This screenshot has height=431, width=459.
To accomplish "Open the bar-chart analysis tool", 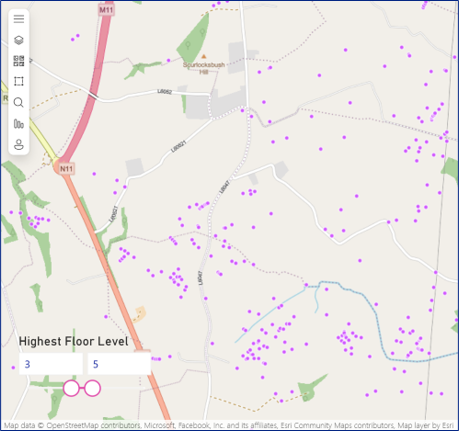I will [x=19, y=124].
